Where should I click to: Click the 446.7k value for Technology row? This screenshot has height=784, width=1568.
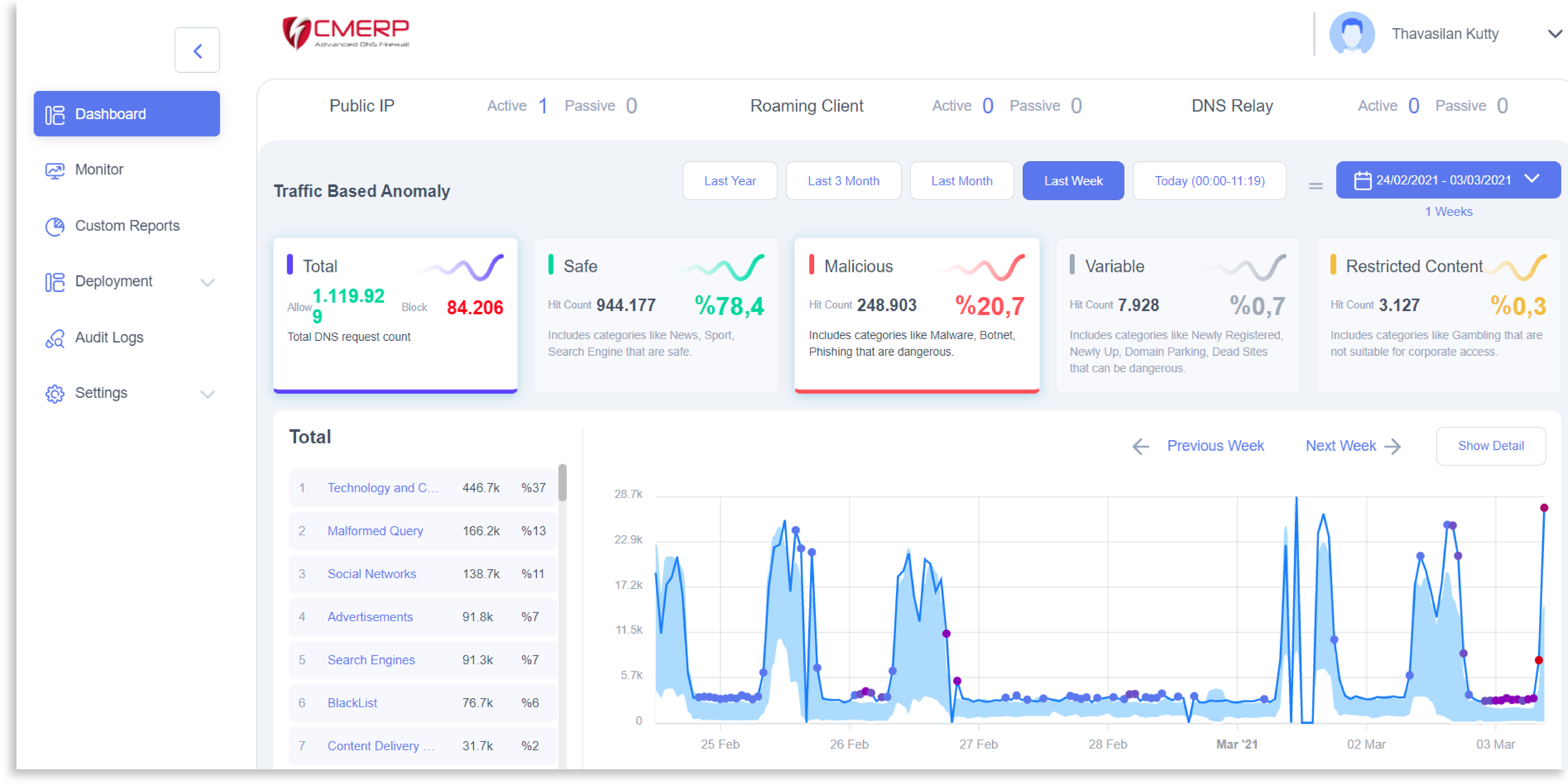(481, 488)
